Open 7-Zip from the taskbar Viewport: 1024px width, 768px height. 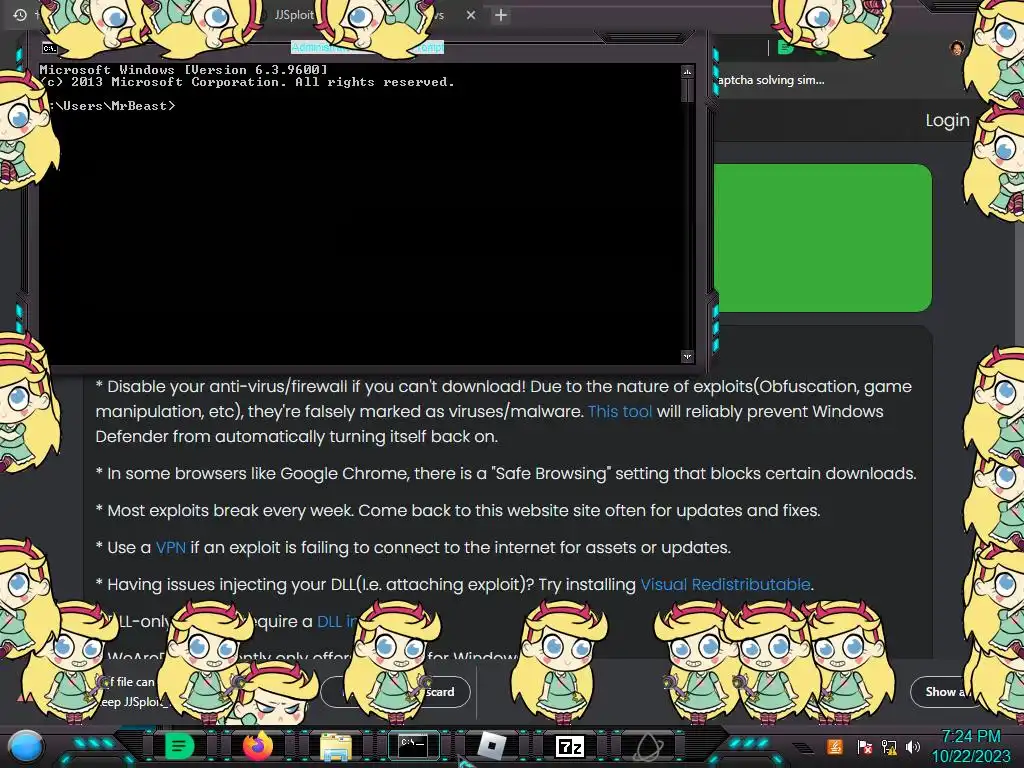pos(569,746)
